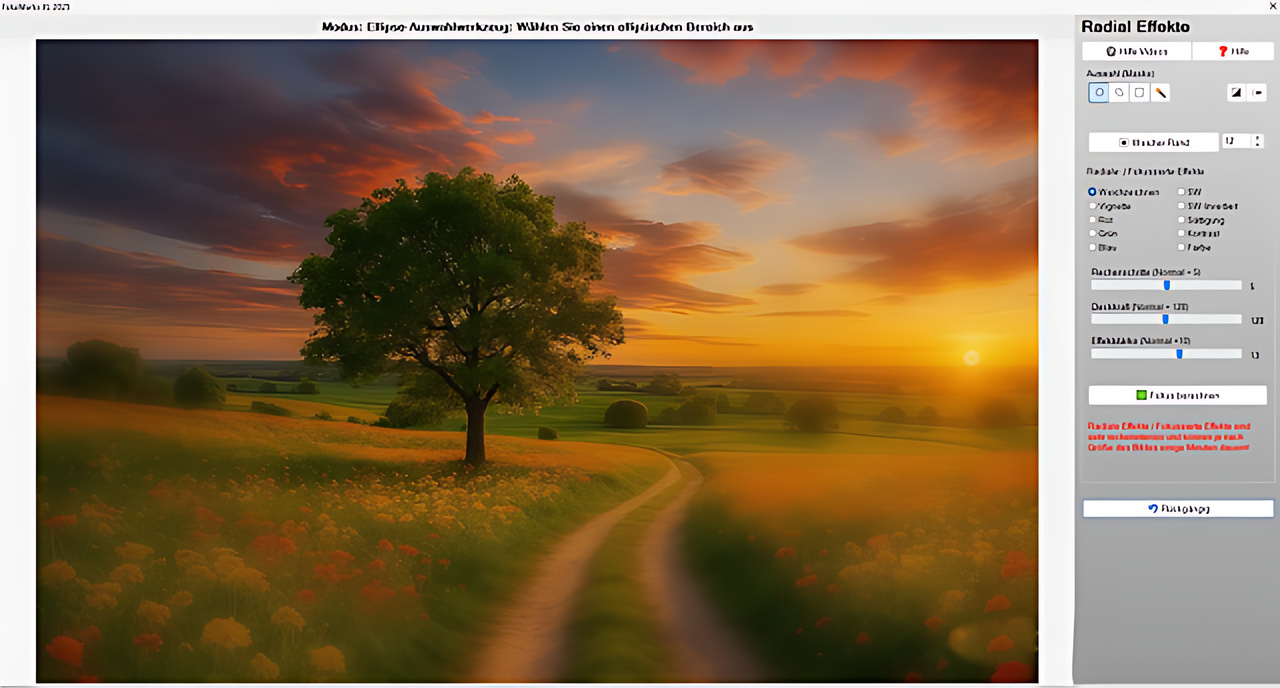Select the ellipse selection tool
This screenshot has width=1280, height=688.
[x=1099, y=92]
